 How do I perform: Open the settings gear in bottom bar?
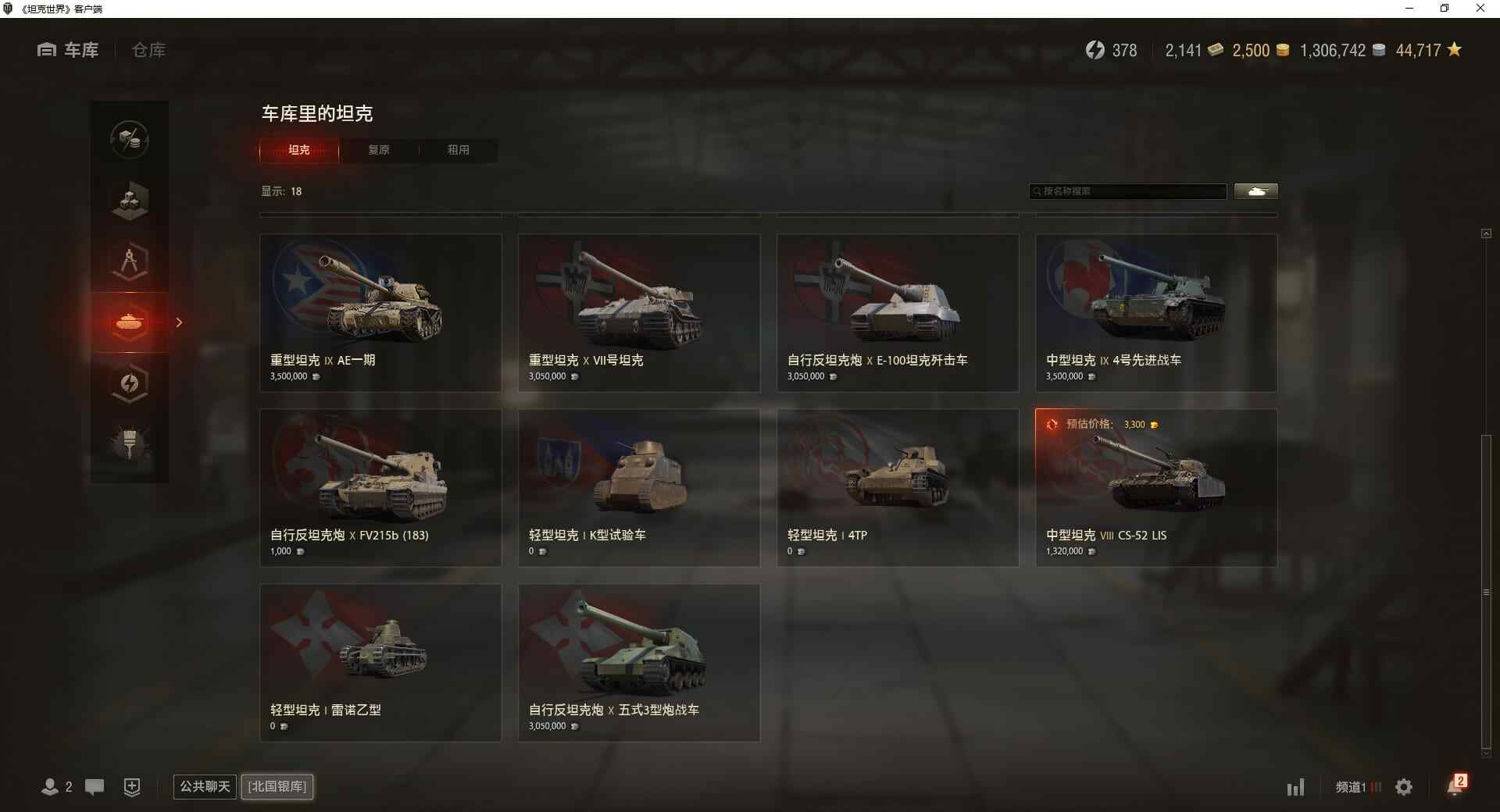pos(1404,787)
